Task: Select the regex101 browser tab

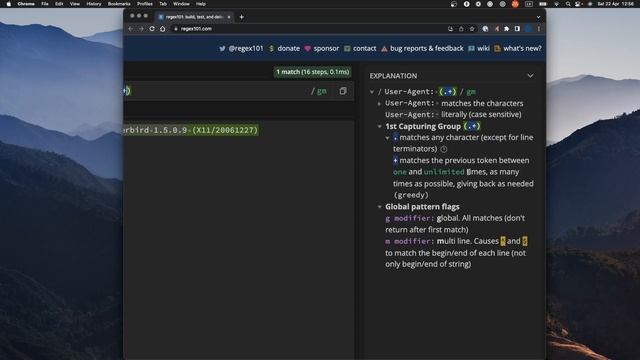Action: (x=195, y=17)
